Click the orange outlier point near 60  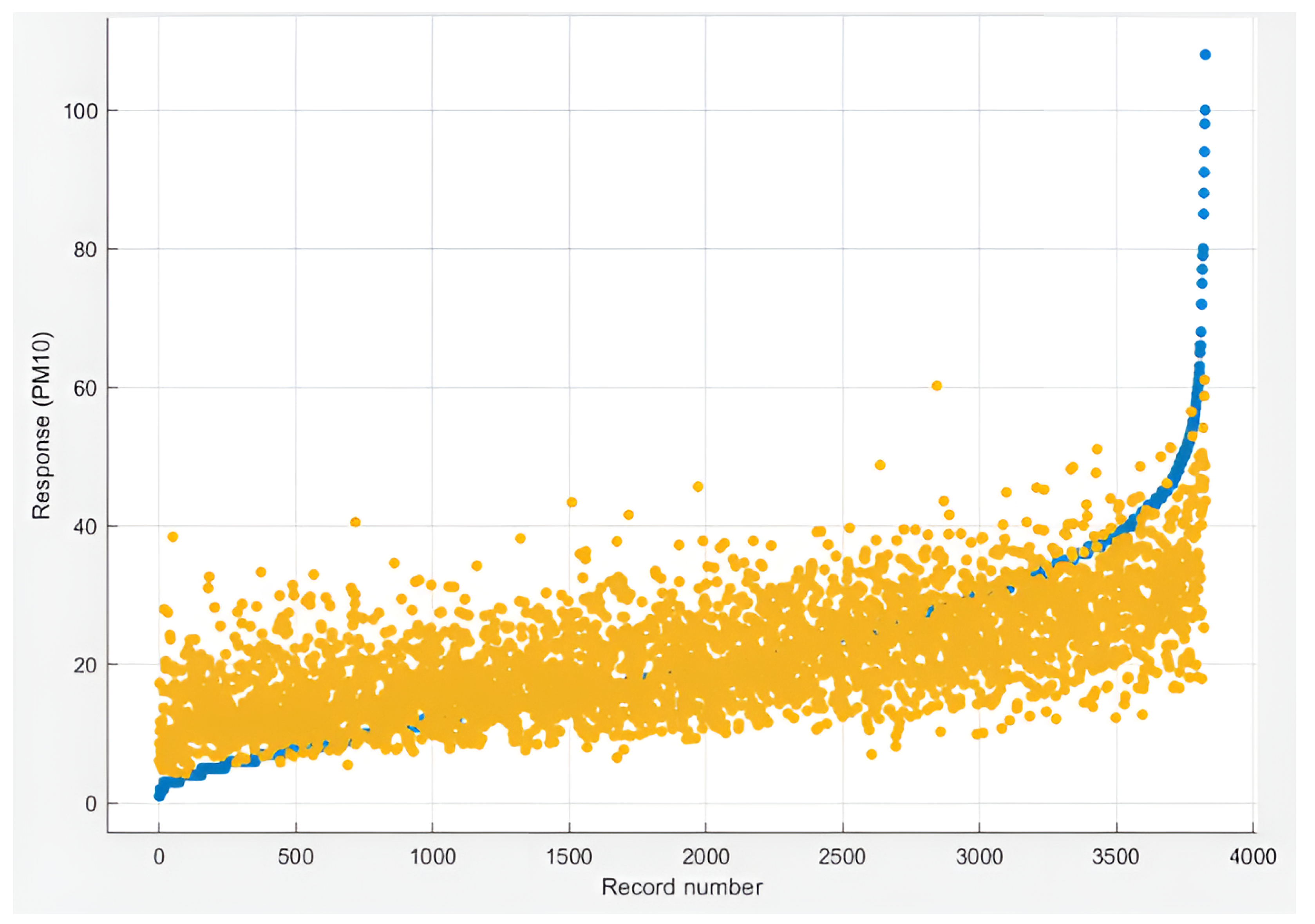point(937,386)
